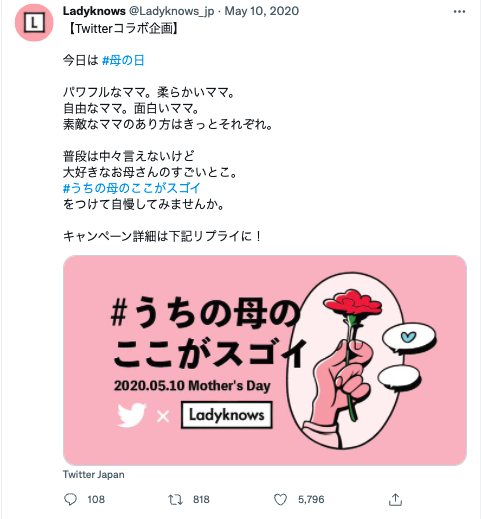
Task: Like the tweet with heart icon
Action: click(280, 499)
